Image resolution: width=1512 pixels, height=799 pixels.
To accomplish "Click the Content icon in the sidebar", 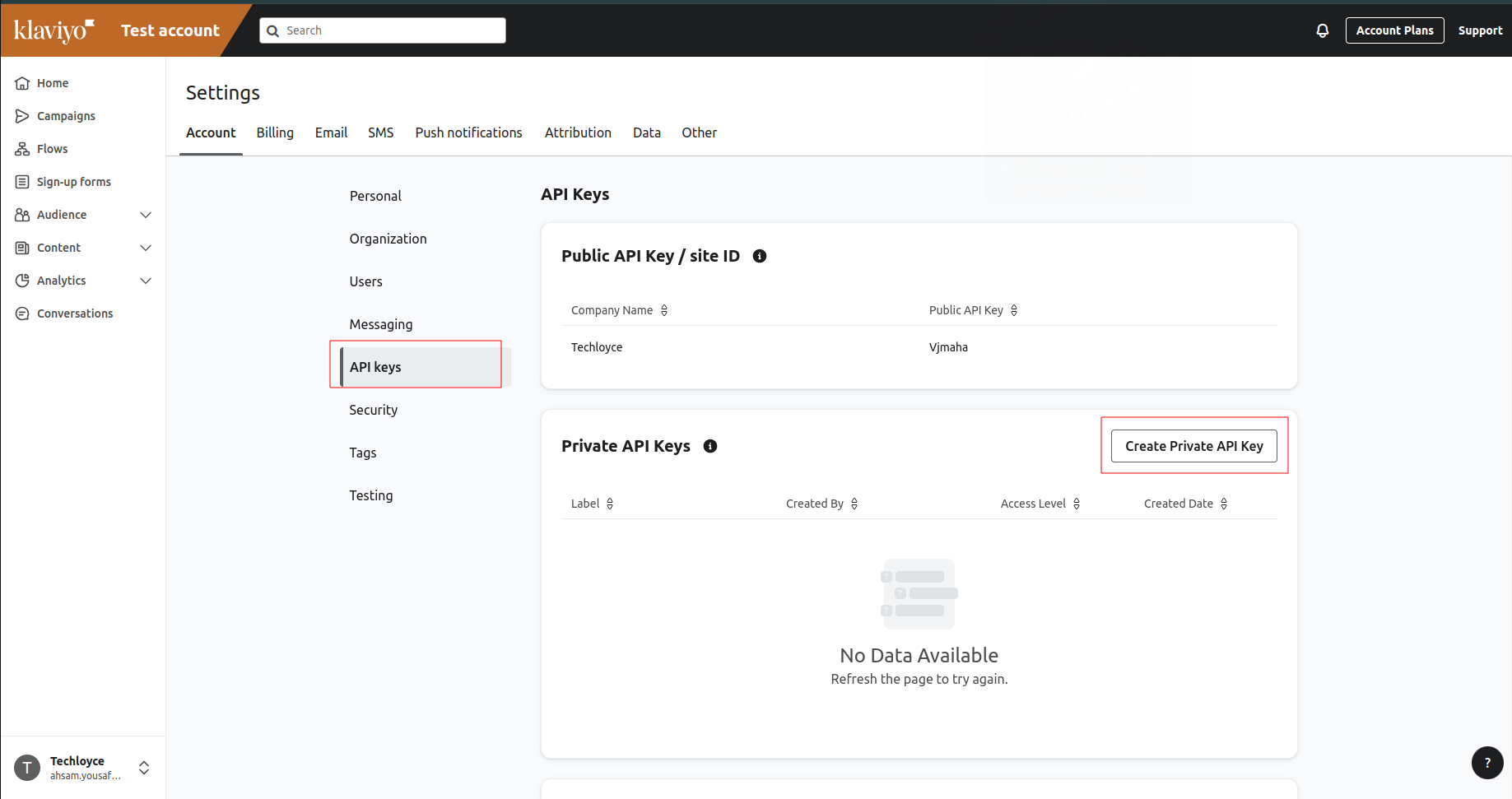I will coord(22,248).
